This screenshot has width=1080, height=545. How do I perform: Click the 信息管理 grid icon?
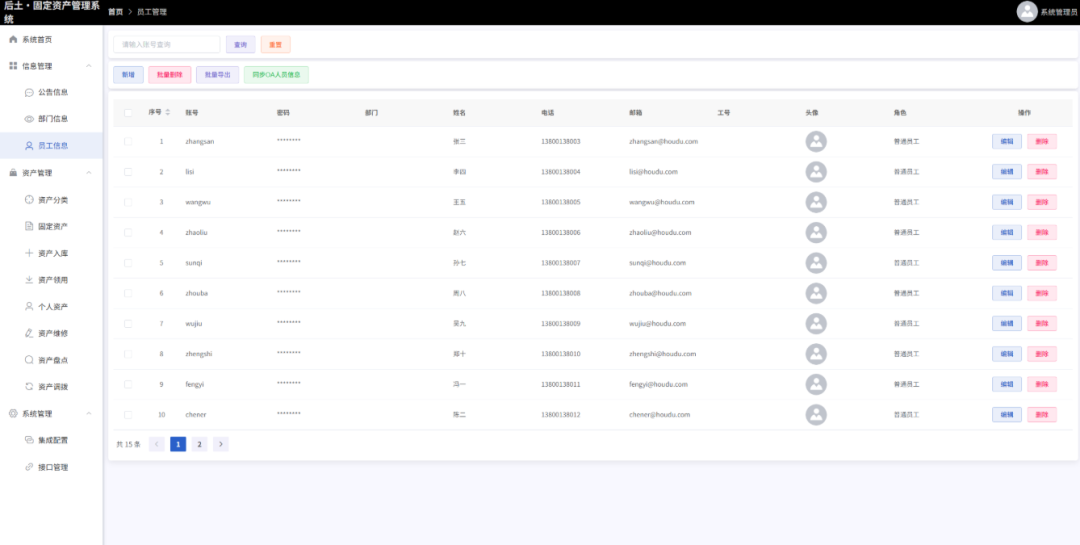(13, 66)
